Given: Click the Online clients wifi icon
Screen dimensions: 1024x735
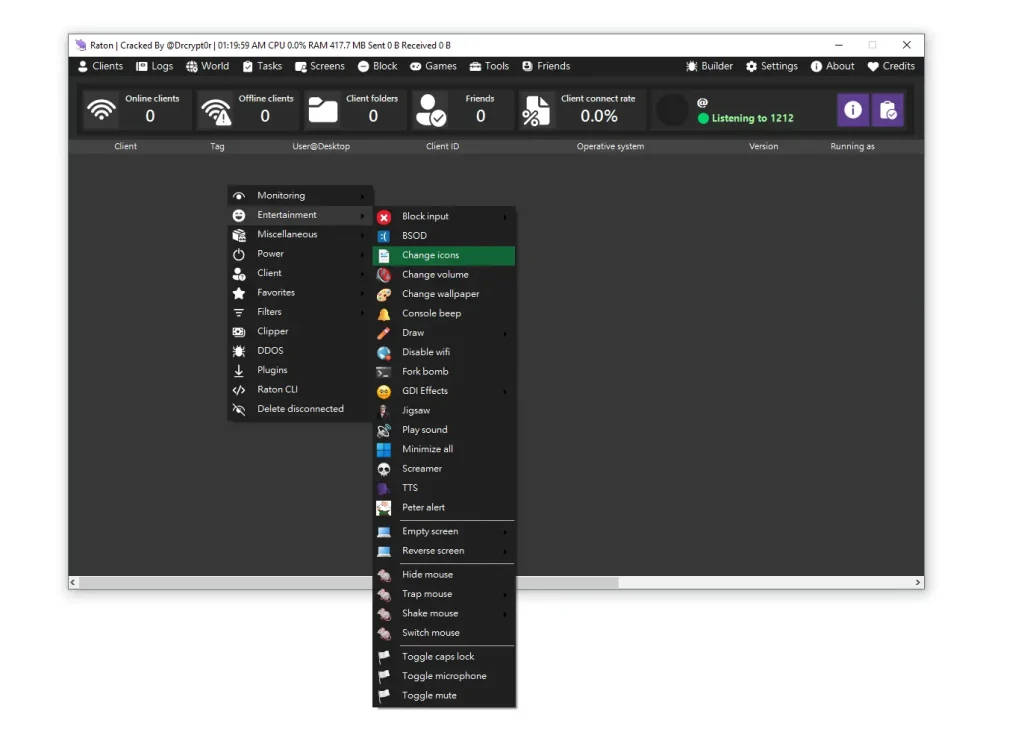Looking at the screenshot, I should pyautogui.click(x=101, y=110).
